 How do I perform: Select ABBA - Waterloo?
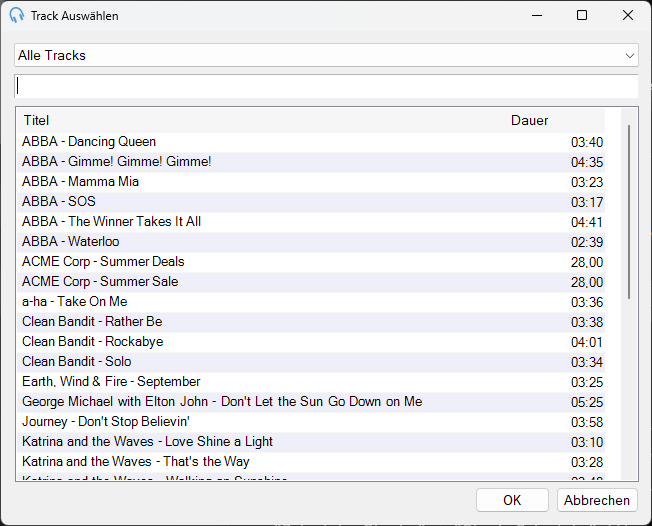point(311,242)
